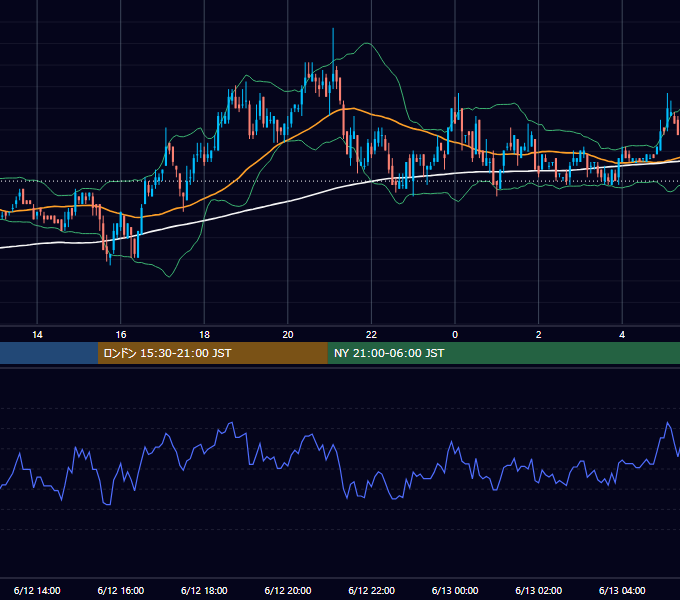
Task: Click the 6/12 14:00 date label
Action: pos(37,590)
